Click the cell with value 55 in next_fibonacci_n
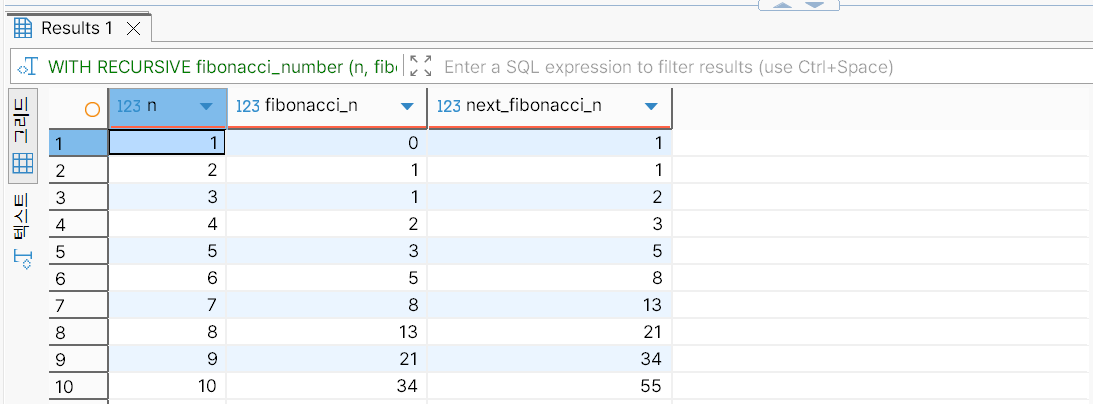This screenshot has width=1093, height=404. pos(549,385)
